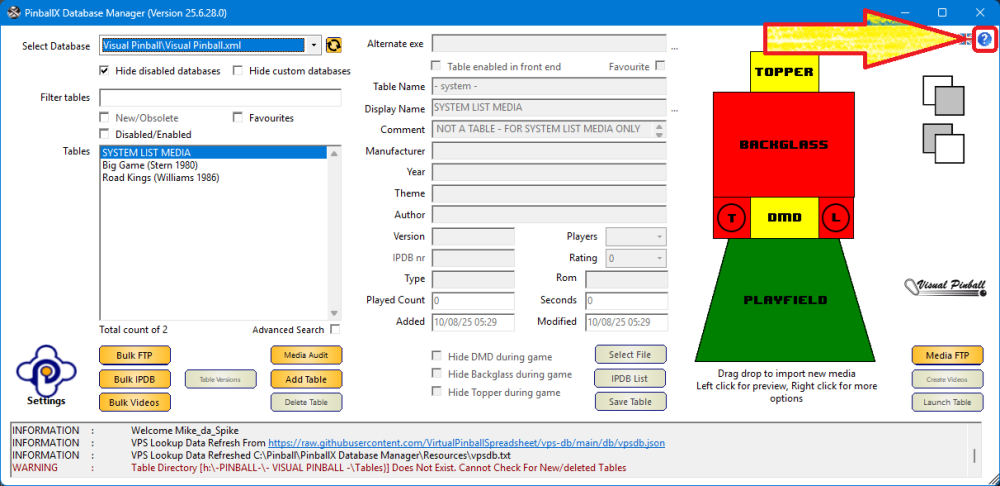Click the Bulk IPDB button
The image size is (1000, 486).
click(134, 379)
